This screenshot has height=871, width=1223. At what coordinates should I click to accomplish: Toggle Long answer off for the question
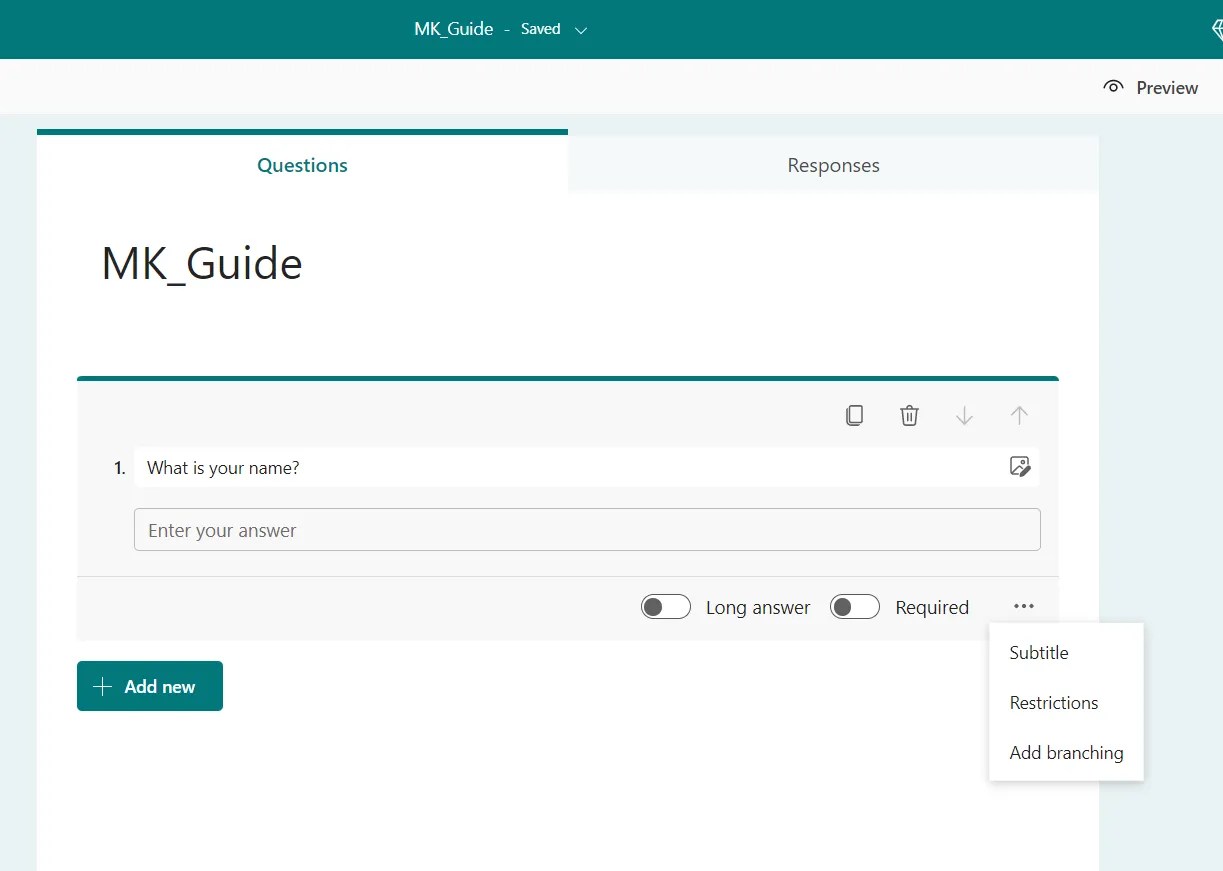(665, 606)
